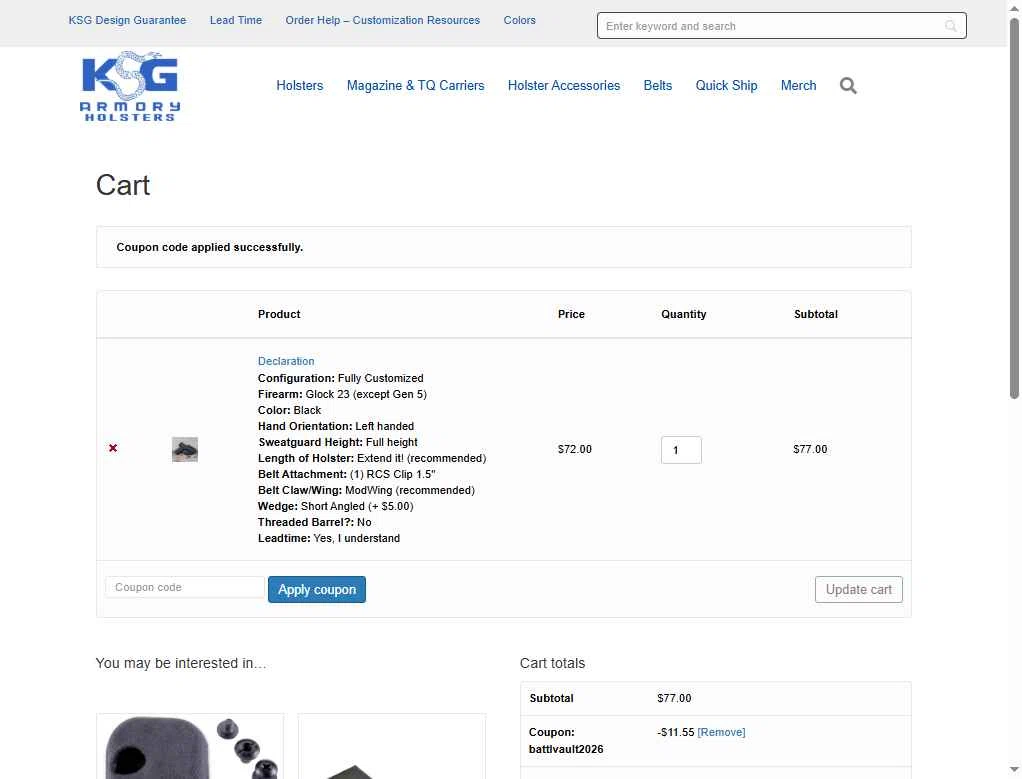Open the Merch menu item

(798, 85)
